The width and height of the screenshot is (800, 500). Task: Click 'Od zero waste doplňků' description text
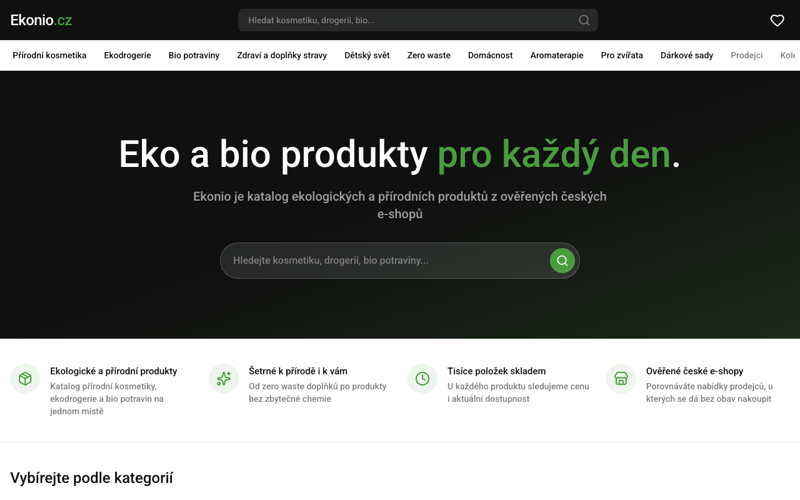[x=317, y=392]
